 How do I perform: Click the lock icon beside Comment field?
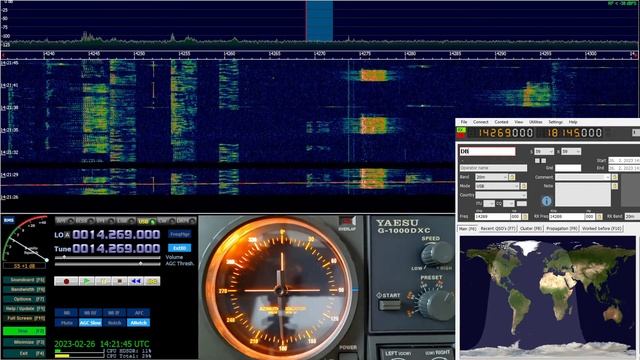click(x=615, y=177)
